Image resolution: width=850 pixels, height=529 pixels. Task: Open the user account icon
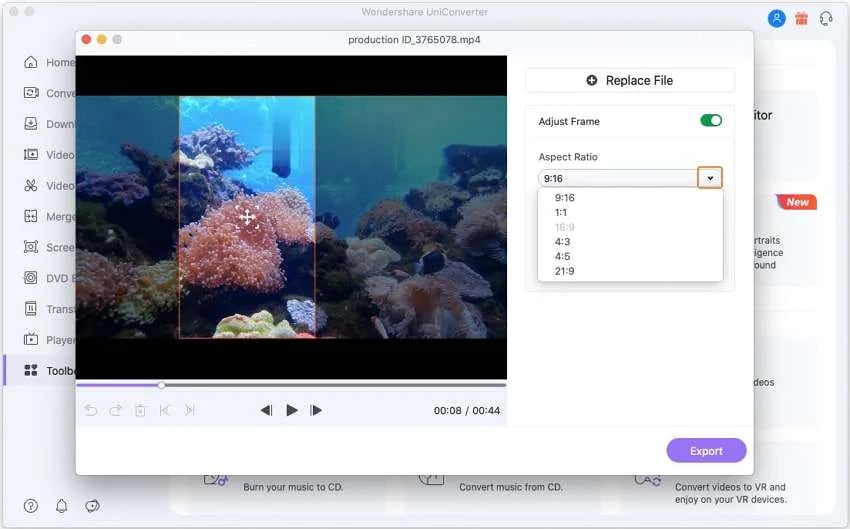[x=776, y=19]
